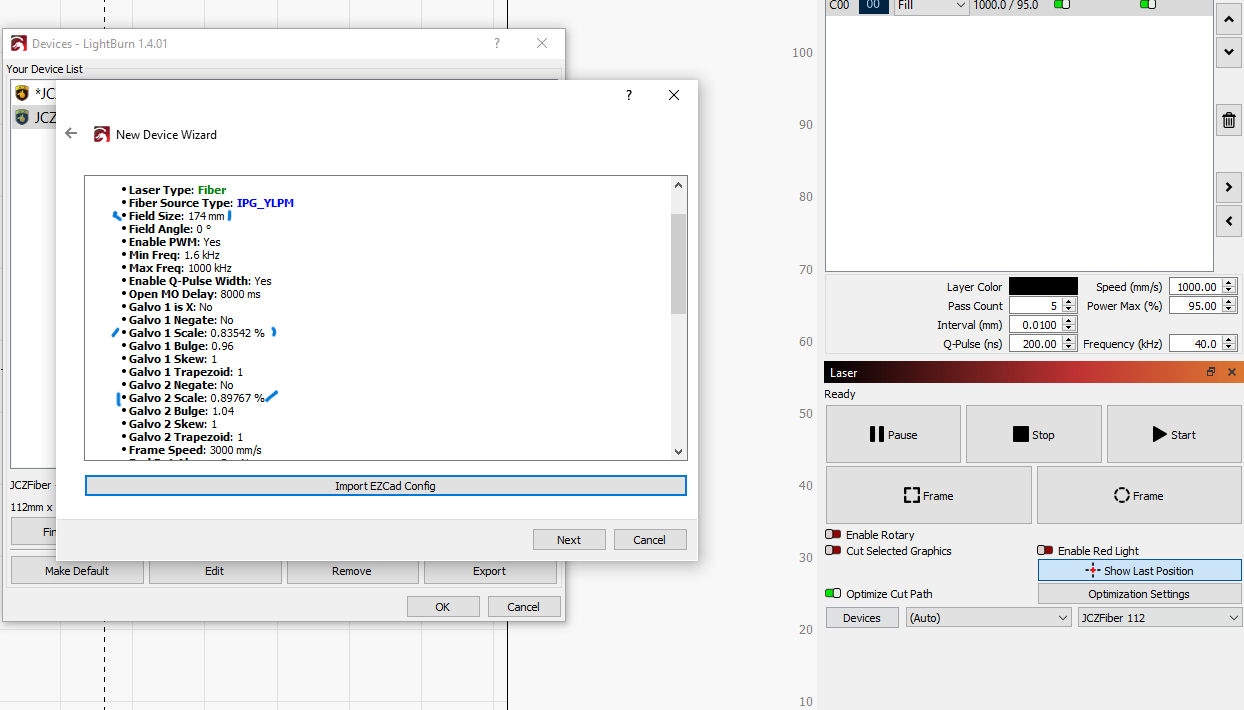
Task: Click Next in the New Device Wizard
Action: coord(569,540)
